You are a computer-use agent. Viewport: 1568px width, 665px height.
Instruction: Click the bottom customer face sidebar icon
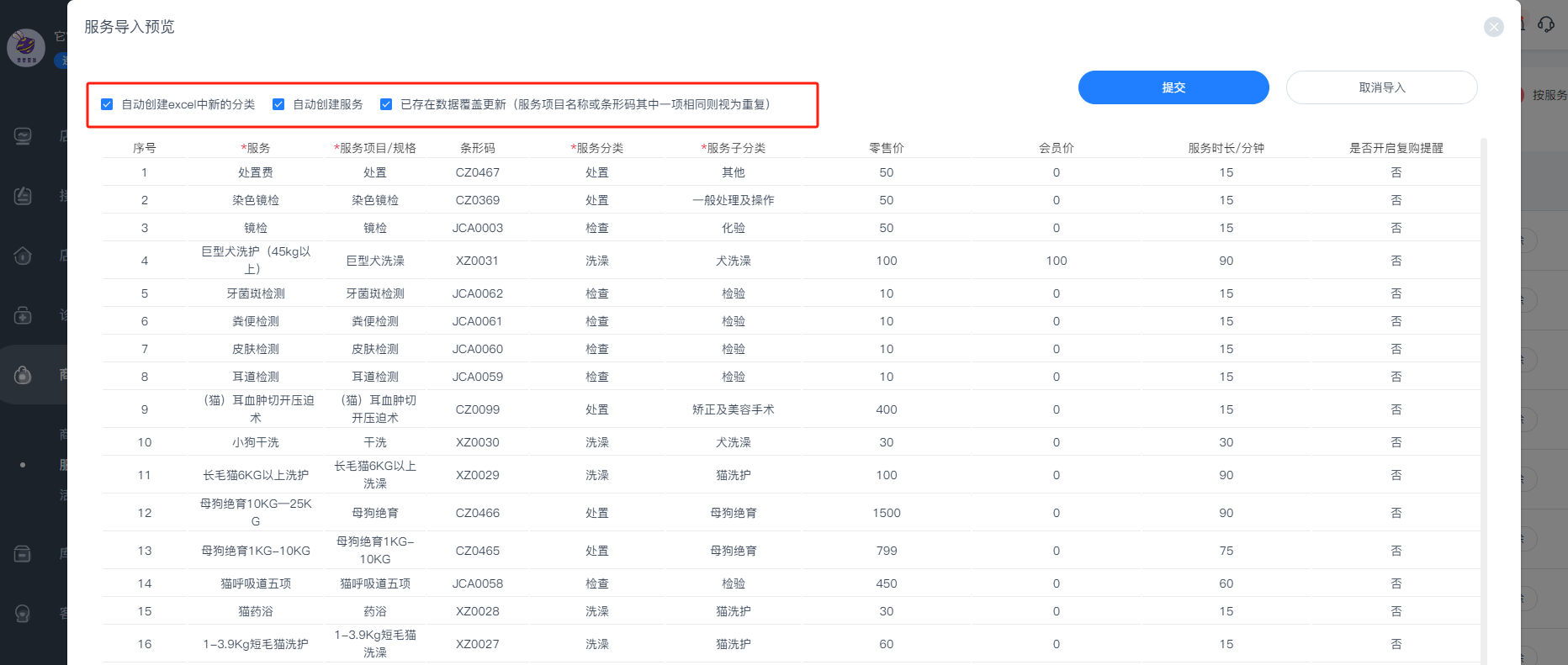(x=23, y=614)
